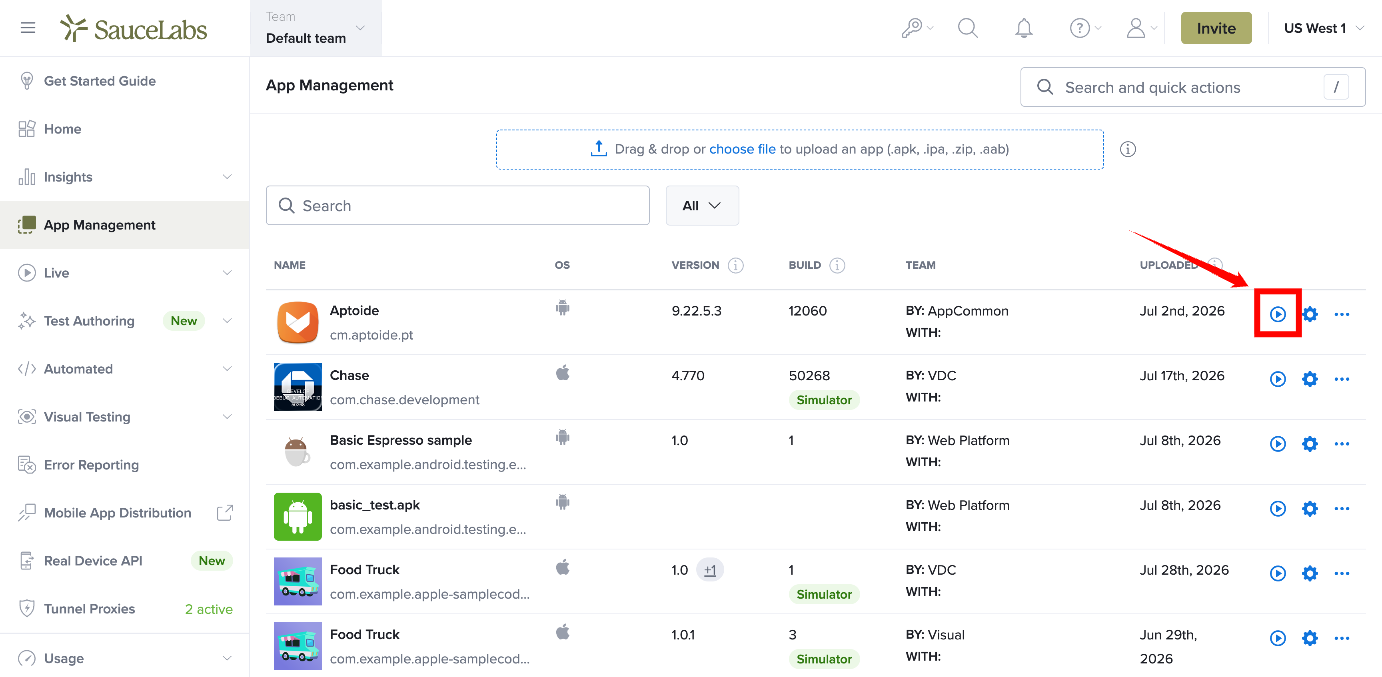The height and width of the screenshot is (677, 1382).
Task: Click the NAME column header
Action: tap(290, 265)
